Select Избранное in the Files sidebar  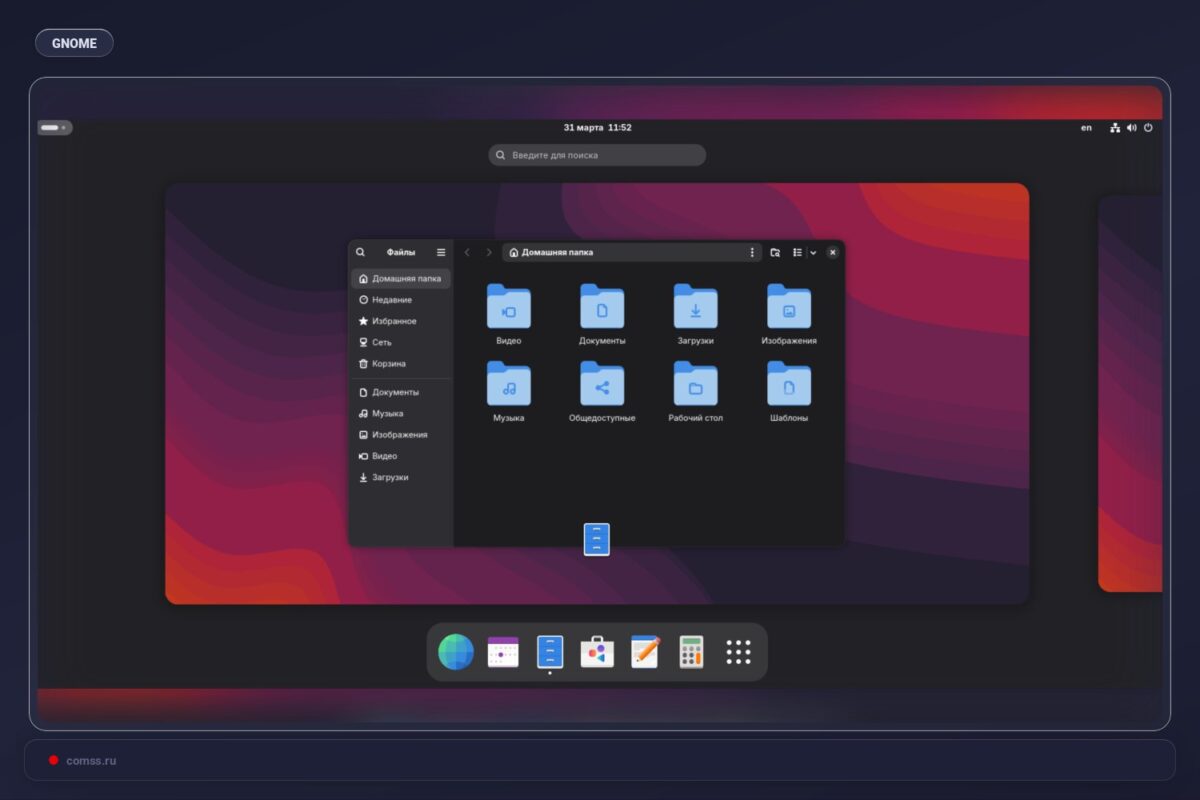point(392,320)
